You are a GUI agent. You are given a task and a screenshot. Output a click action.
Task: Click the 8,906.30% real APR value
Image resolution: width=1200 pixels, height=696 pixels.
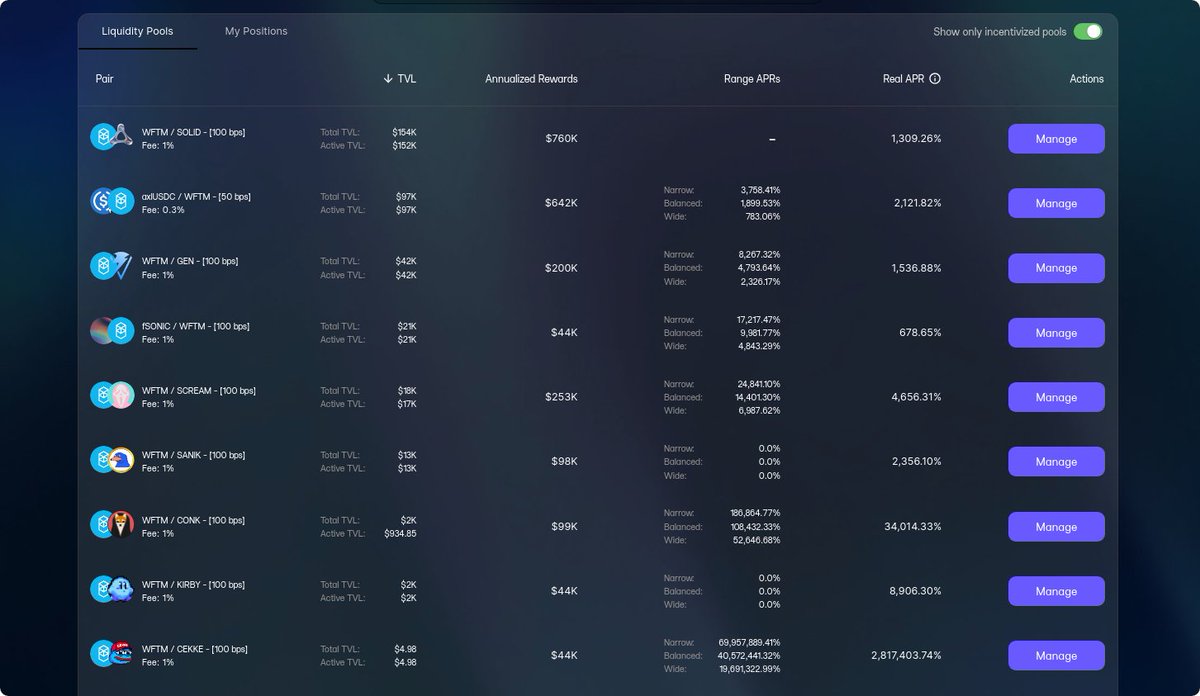coord(917,591)
